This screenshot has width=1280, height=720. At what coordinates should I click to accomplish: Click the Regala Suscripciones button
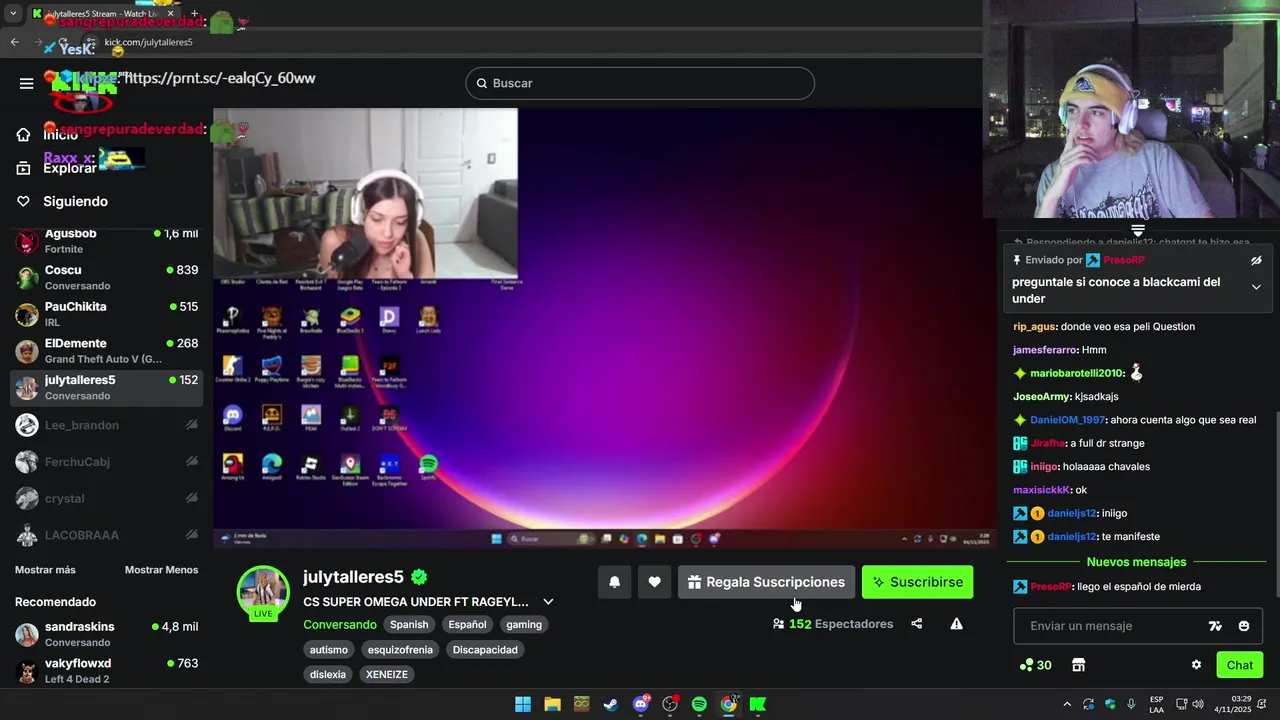click(x=766, y=582)
